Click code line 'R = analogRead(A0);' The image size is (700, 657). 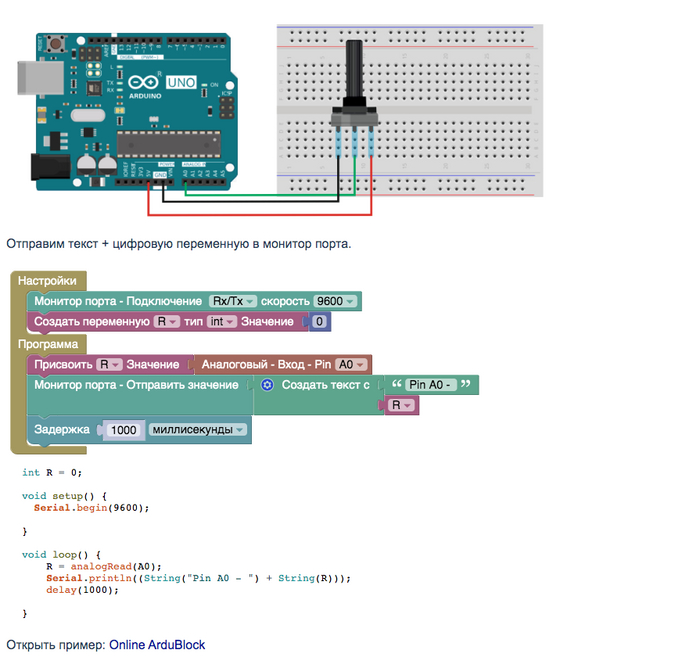104,566
